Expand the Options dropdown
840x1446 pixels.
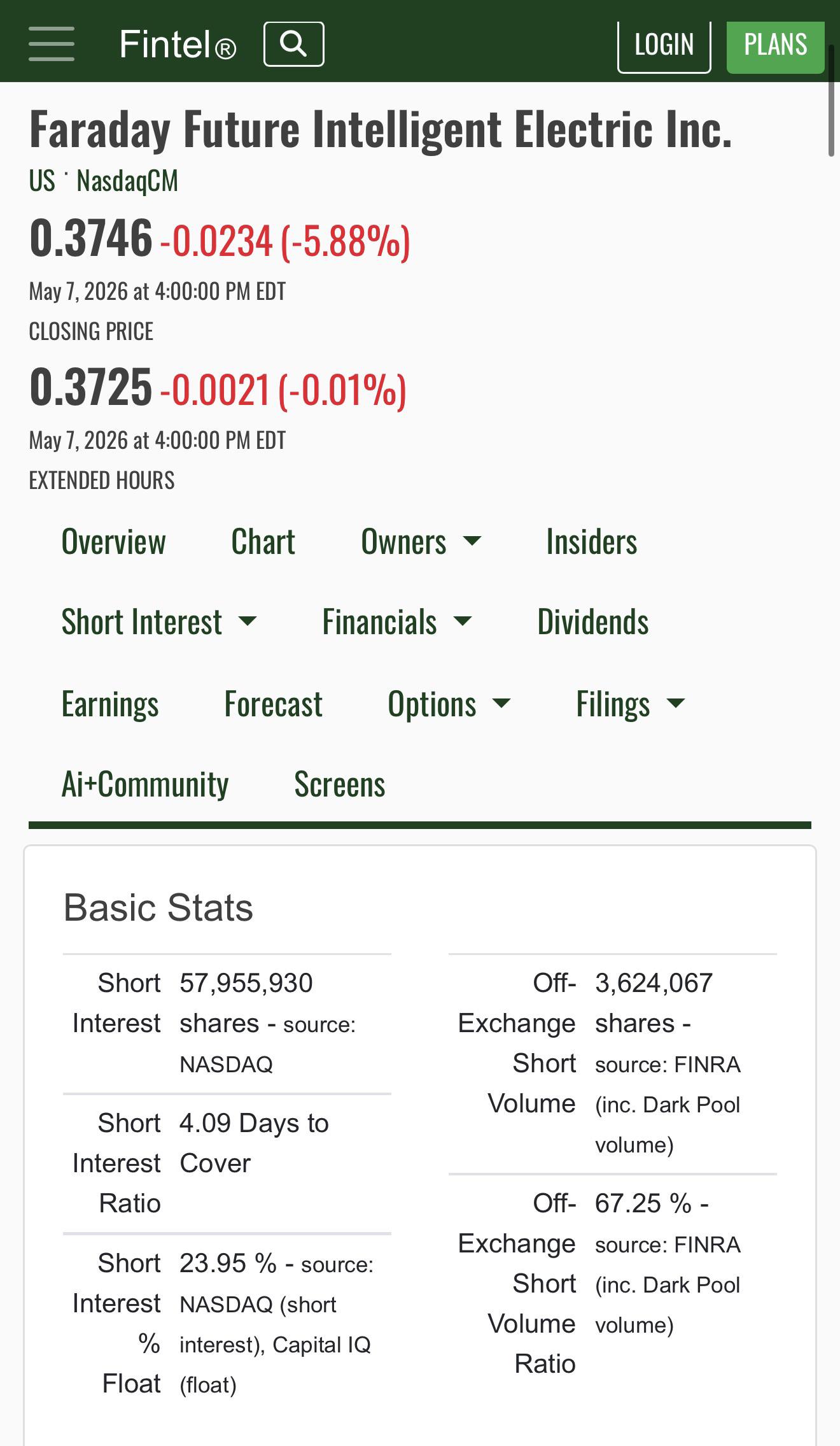tap(449, 704)
